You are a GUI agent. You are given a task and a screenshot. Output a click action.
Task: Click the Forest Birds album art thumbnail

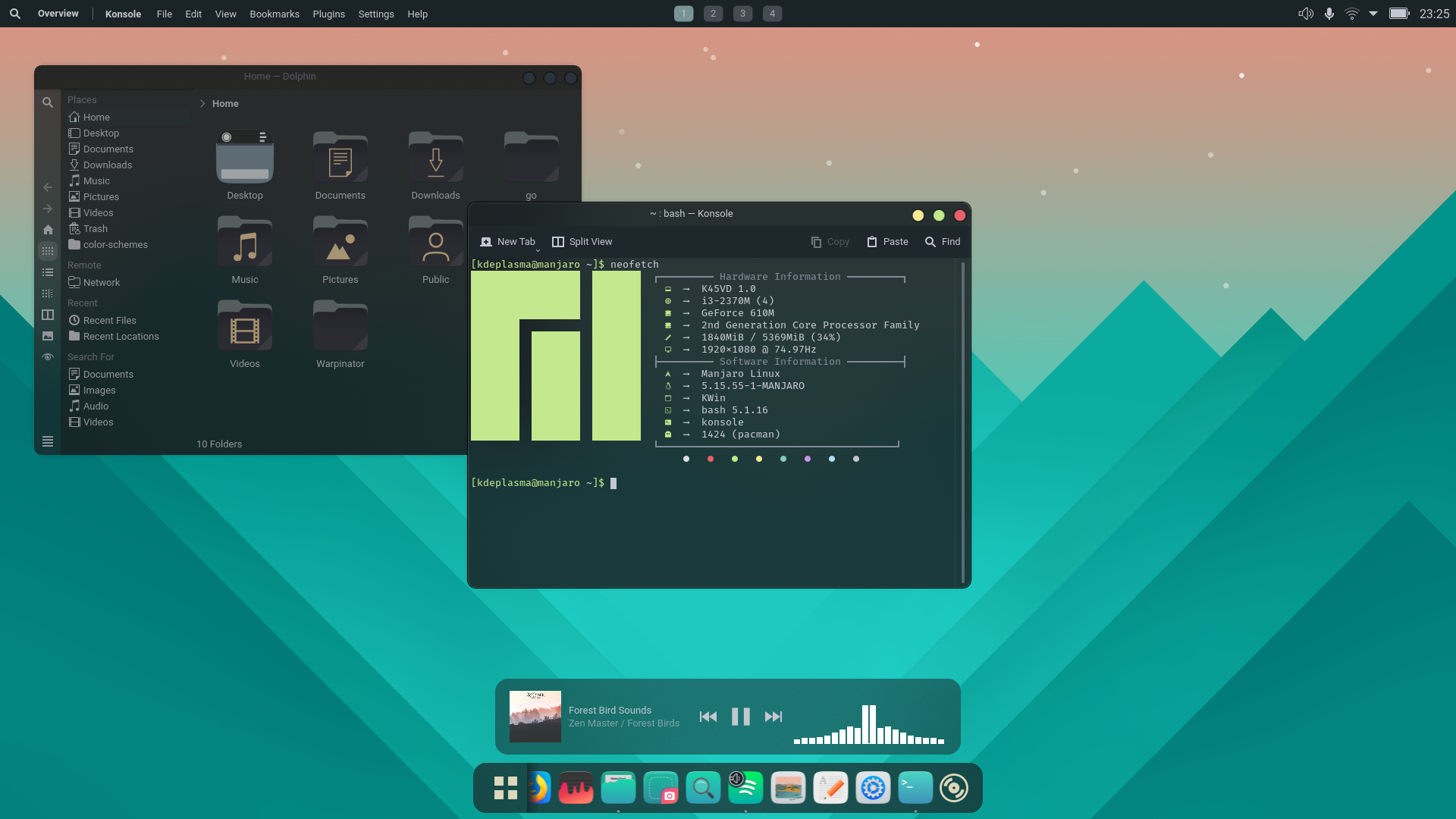(x=535, y=717)
